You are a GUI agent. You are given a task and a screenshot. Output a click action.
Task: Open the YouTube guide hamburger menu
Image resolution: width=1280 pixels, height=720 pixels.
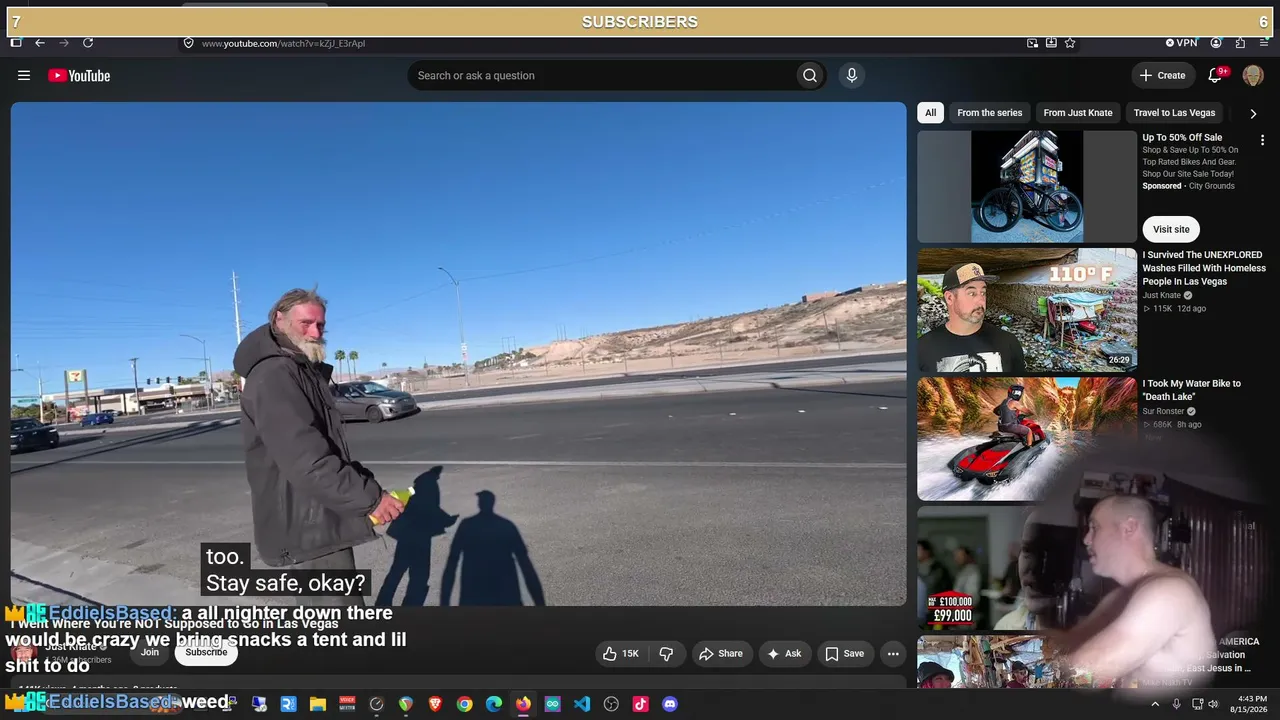click(24, 76)
